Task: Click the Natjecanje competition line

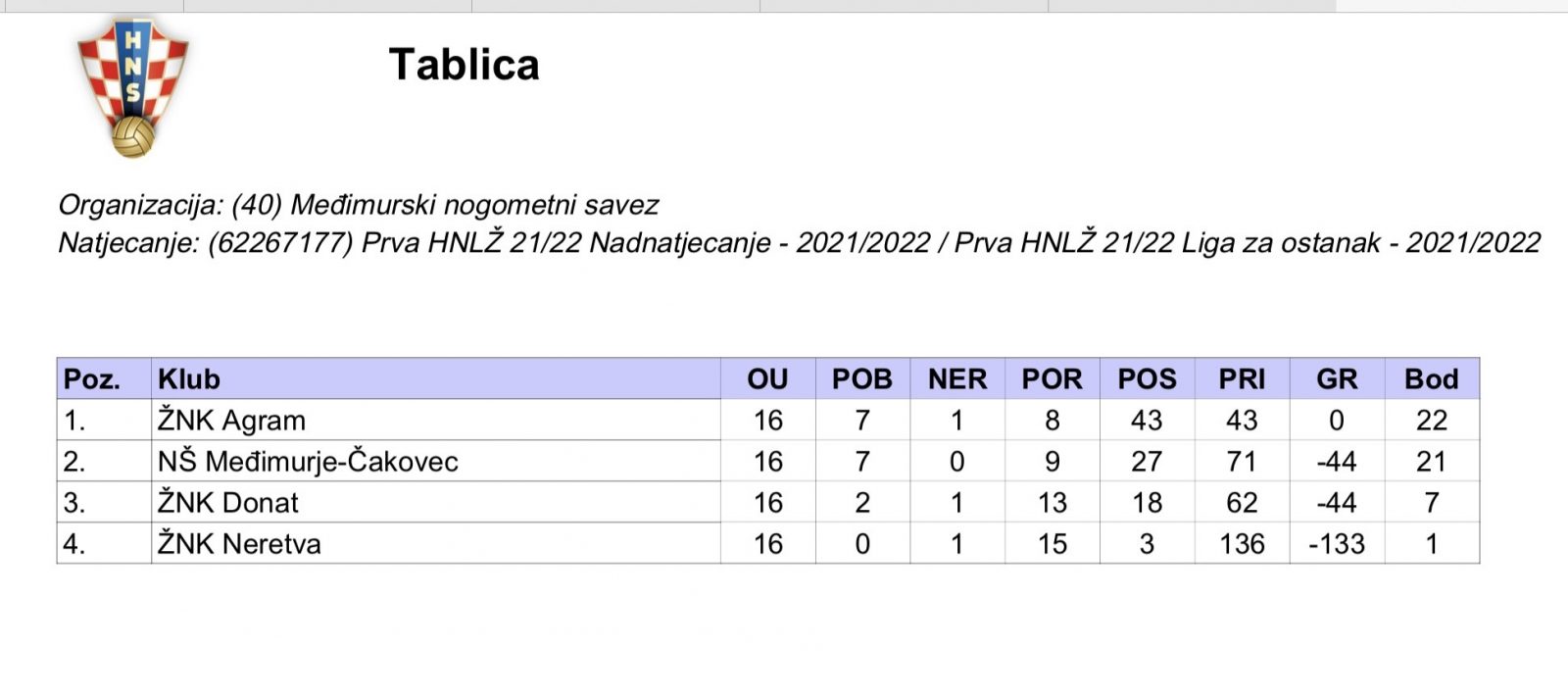Action: (799, 243)
